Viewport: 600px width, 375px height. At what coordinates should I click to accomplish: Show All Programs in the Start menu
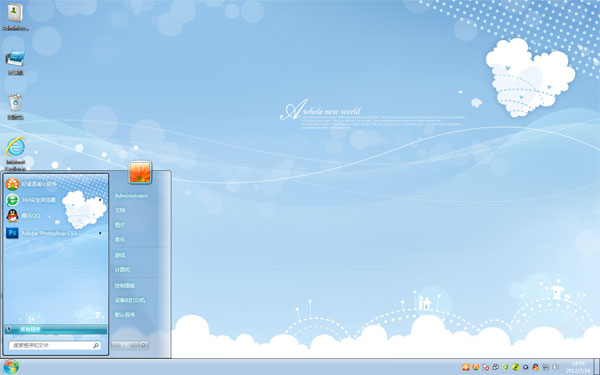tap(56, 329)
